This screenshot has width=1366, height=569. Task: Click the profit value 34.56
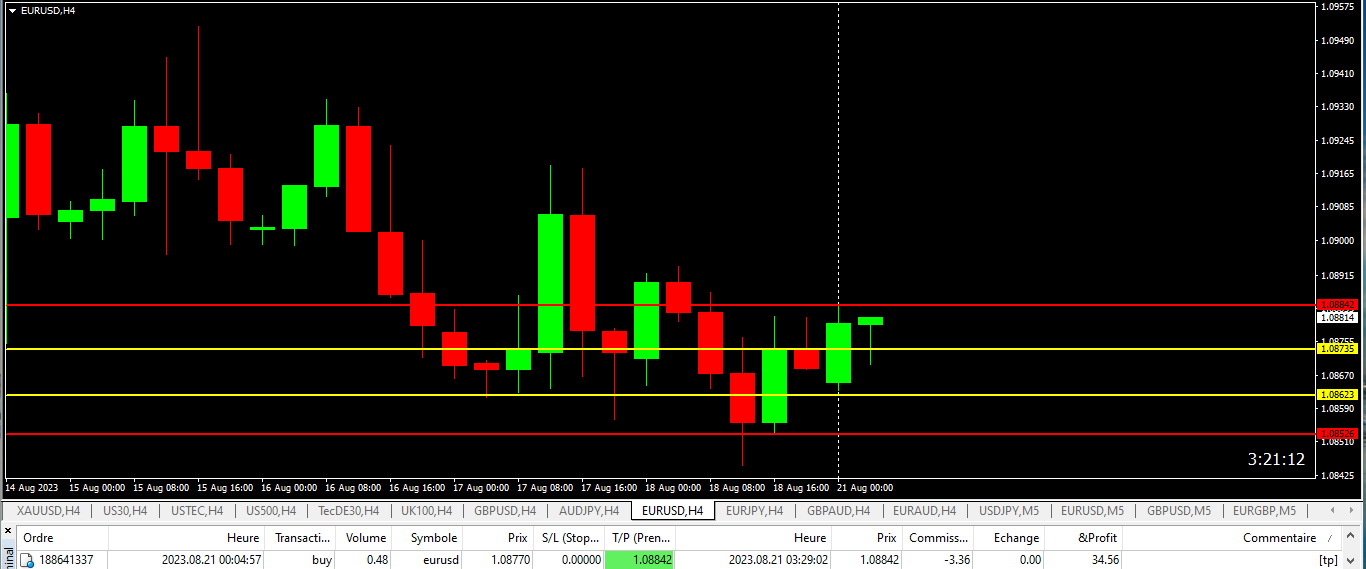1104,561
